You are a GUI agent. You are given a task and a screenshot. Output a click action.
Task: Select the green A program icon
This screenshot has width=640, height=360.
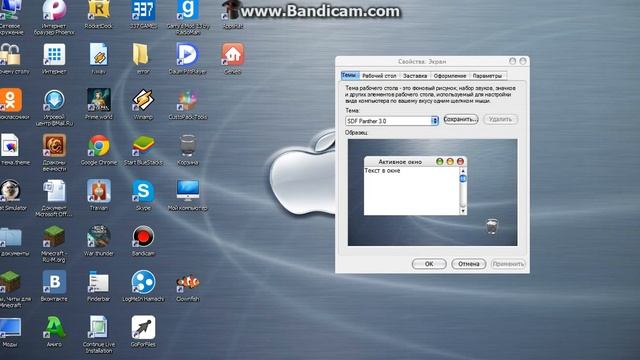click(x=54, y=328)
